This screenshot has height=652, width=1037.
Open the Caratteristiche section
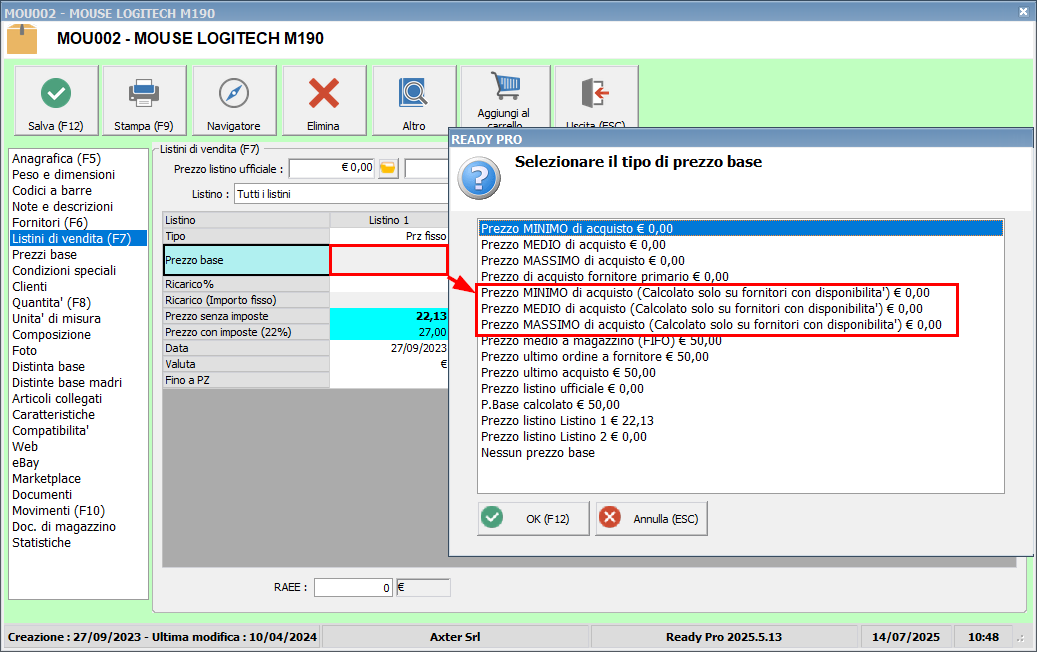53,415
